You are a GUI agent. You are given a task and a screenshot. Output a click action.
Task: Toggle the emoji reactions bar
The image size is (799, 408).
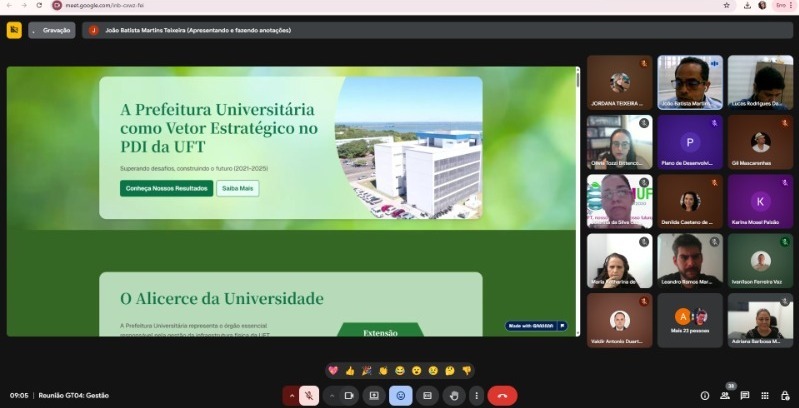click(x=401, y=395)
